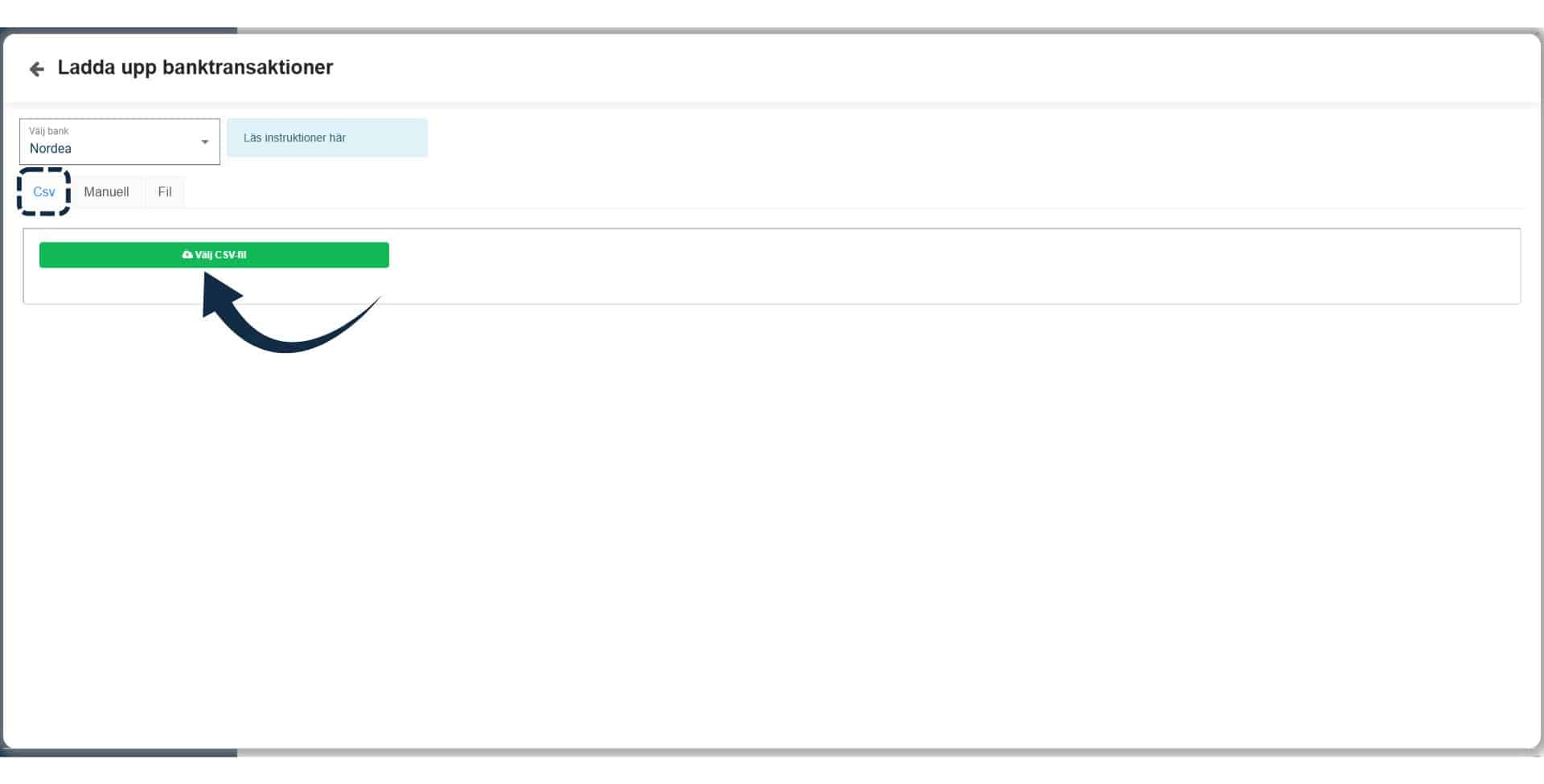Click the Ladda upp banktransaktioner heading
Screen dimensions: 1544x784
[195, 68]
